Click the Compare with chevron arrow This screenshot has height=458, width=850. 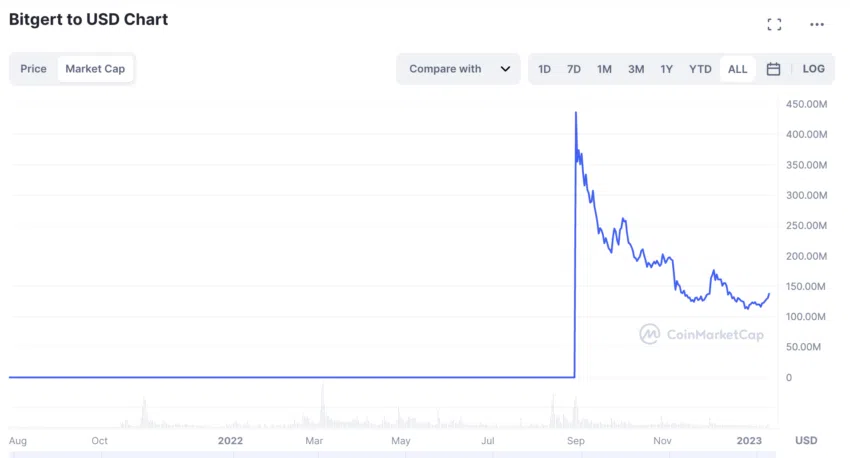(x=505, y=69)
